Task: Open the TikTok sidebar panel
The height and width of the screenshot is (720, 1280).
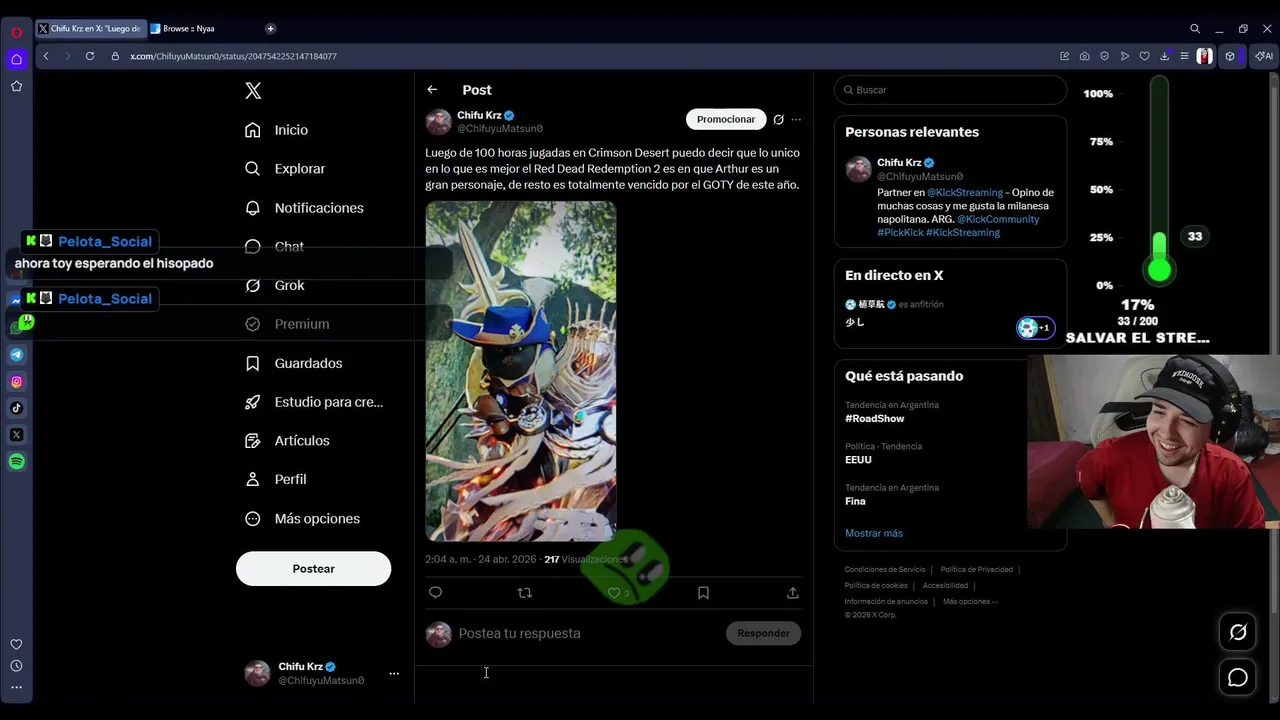Action: click(x=16, y=408)
